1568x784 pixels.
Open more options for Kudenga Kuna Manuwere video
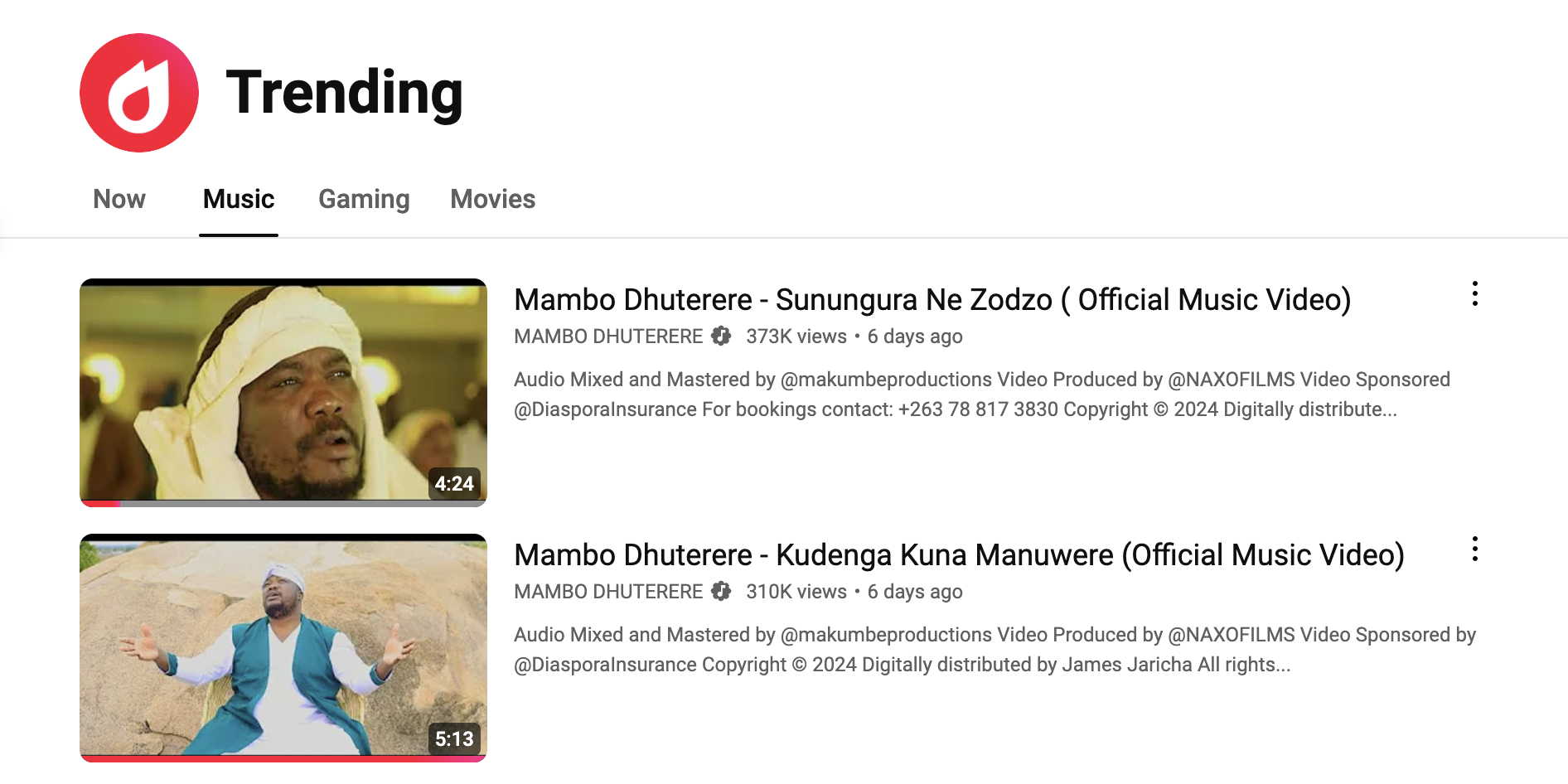[x=1474, y=549]
